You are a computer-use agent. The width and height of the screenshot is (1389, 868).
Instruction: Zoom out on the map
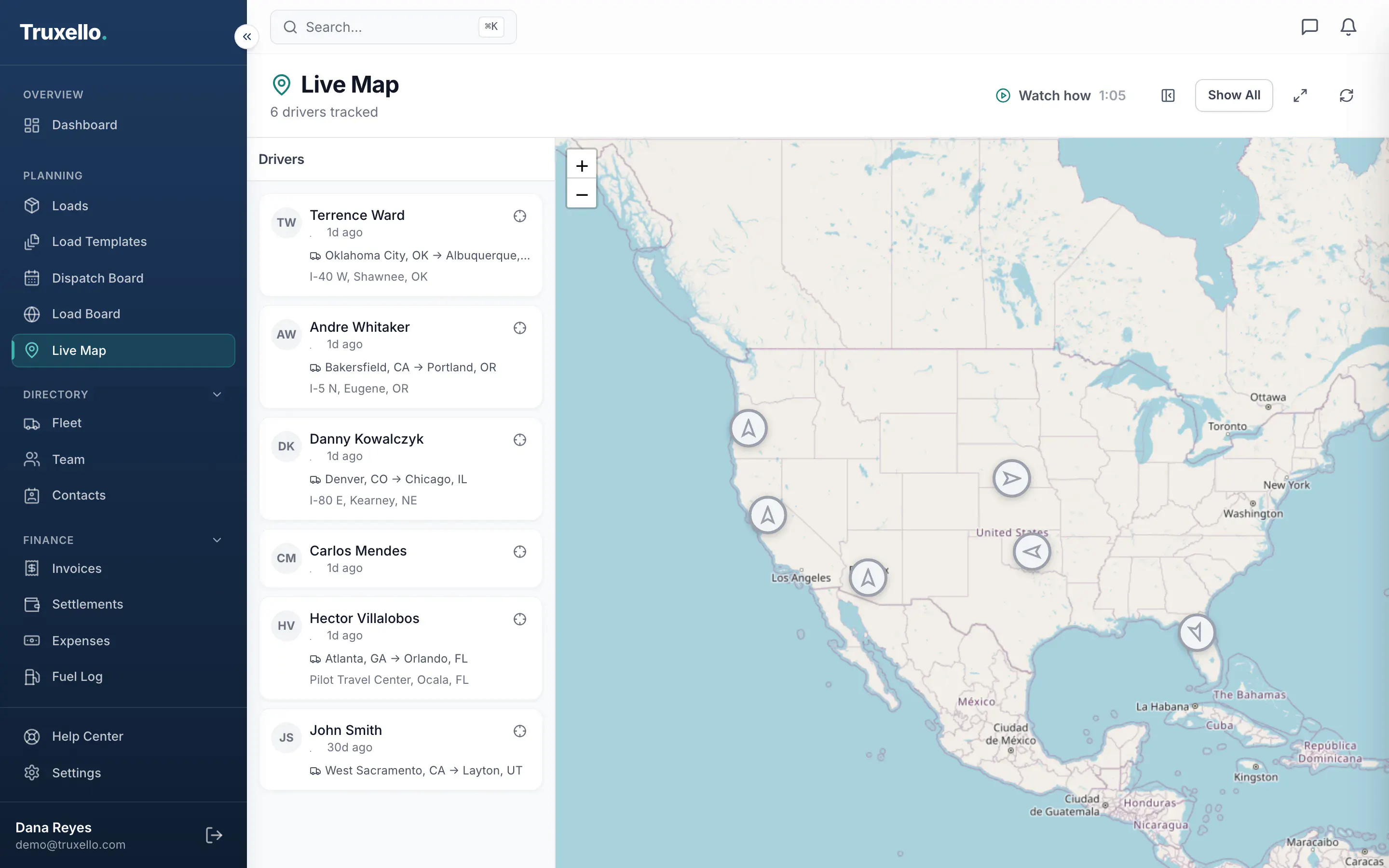tap(582, 195)
